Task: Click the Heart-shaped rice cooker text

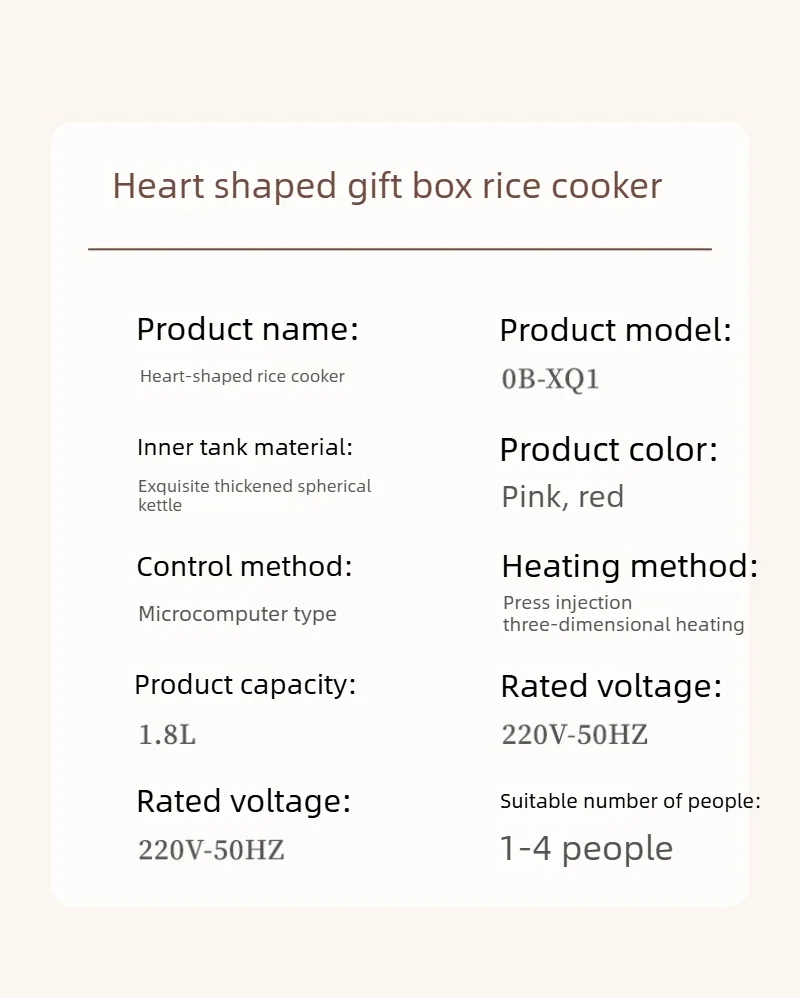Action: click(242, 376)
